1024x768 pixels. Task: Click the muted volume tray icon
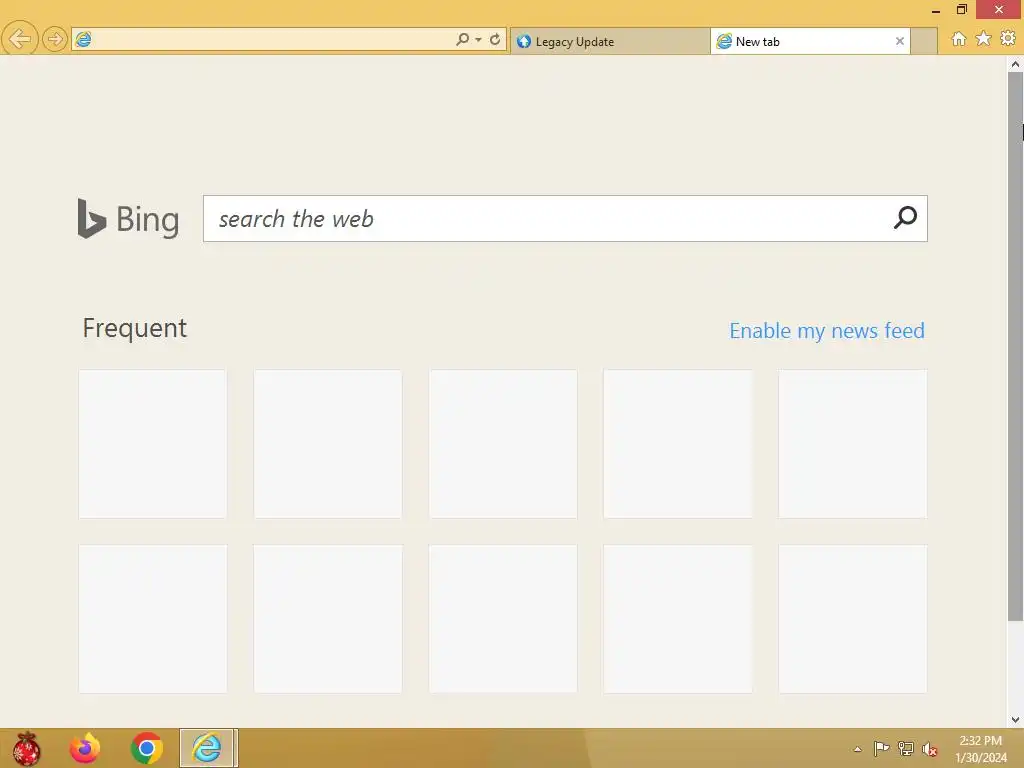(929, 749)
